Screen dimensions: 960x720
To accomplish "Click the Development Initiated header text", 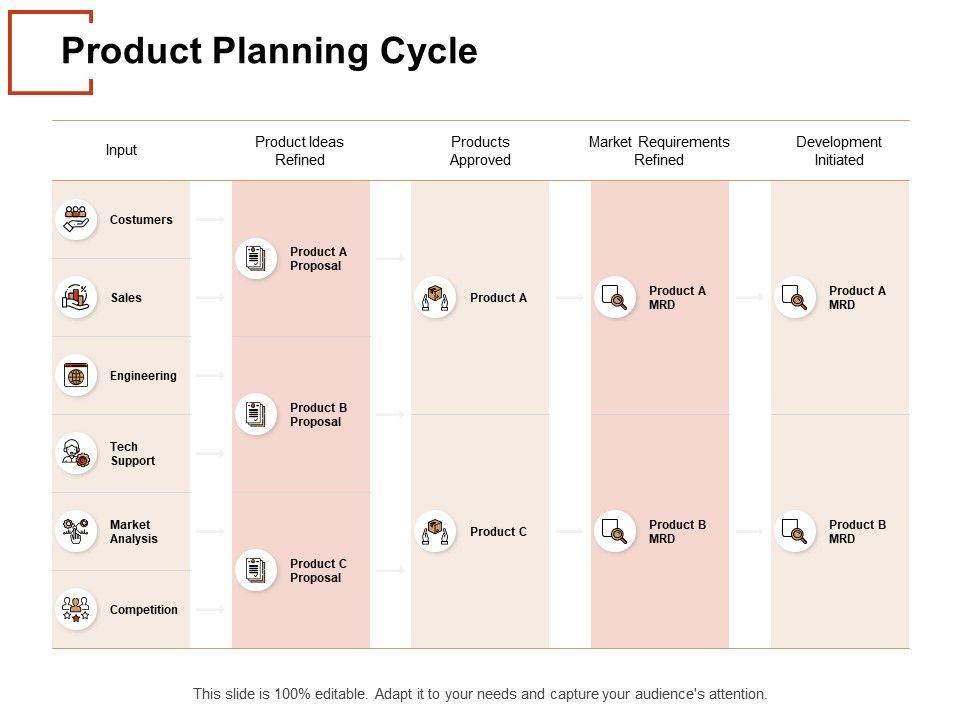I will [839, 151].
